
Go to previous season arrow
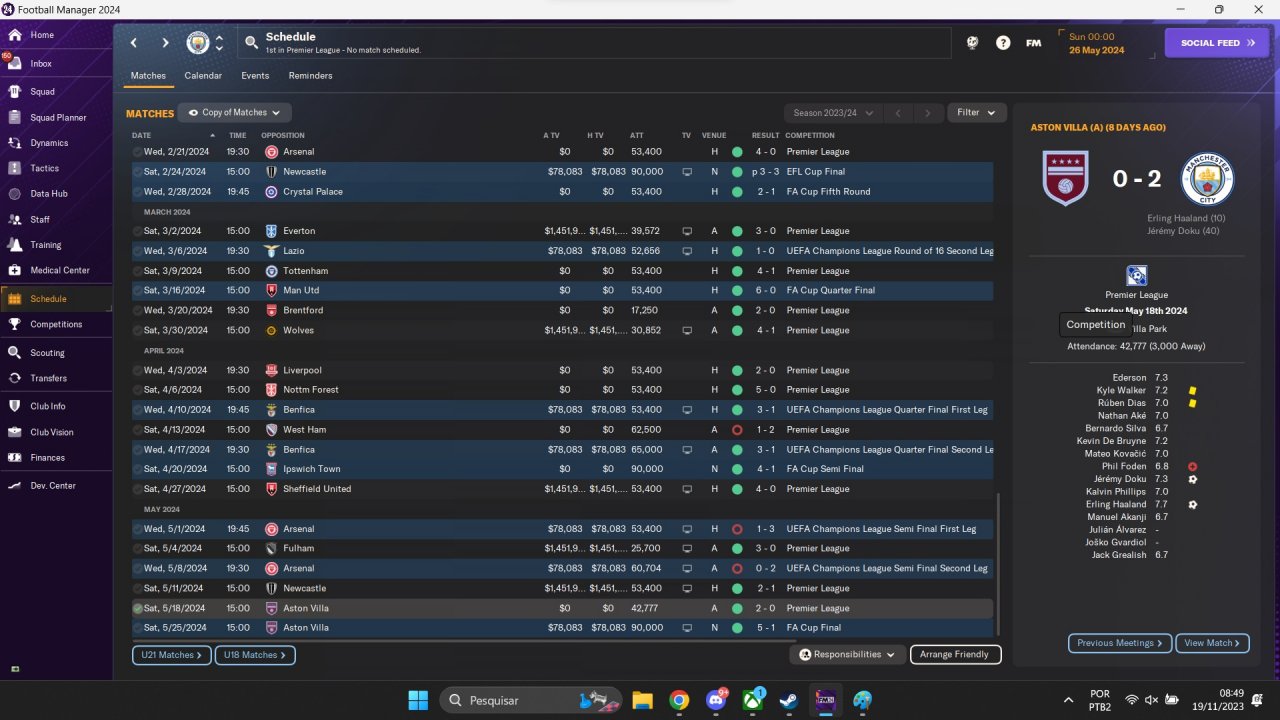click(898, 113)
